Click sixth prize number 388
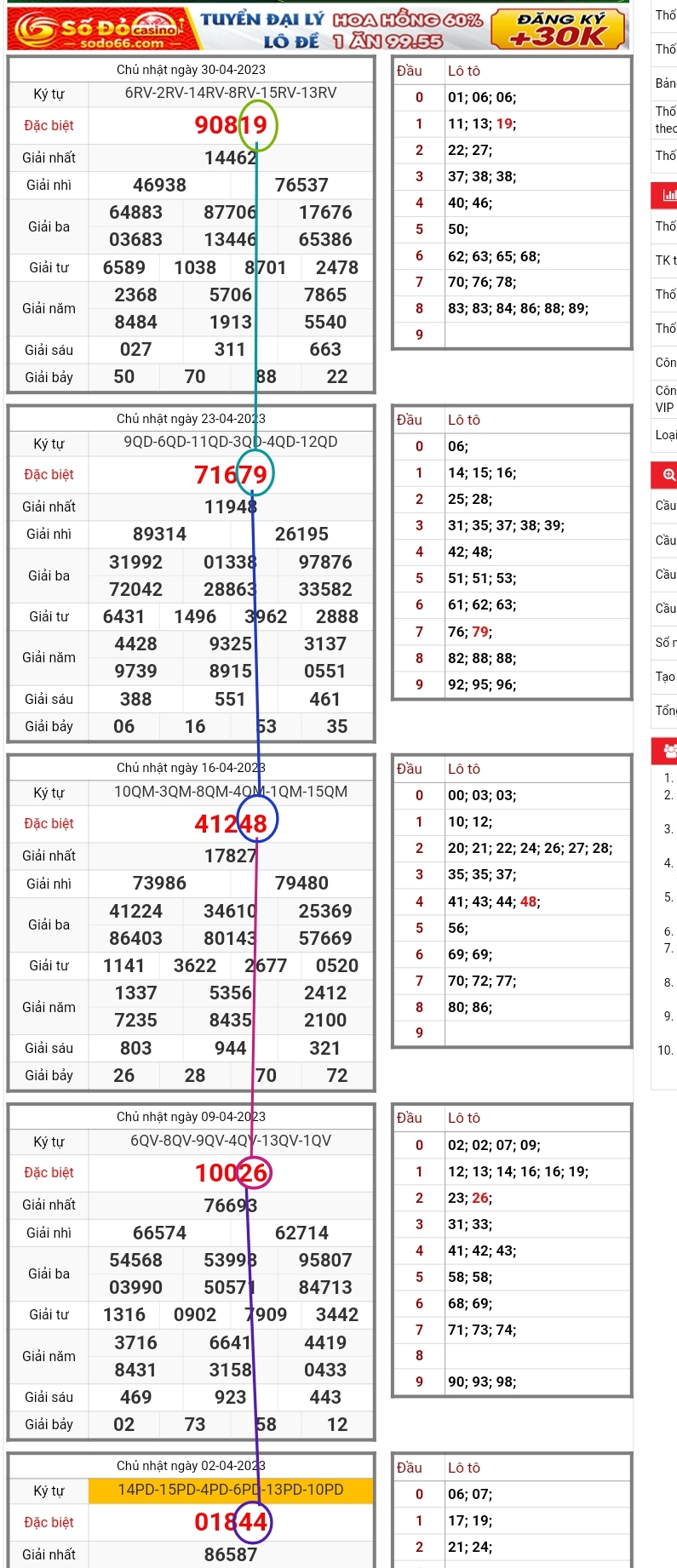 [135, 699]
